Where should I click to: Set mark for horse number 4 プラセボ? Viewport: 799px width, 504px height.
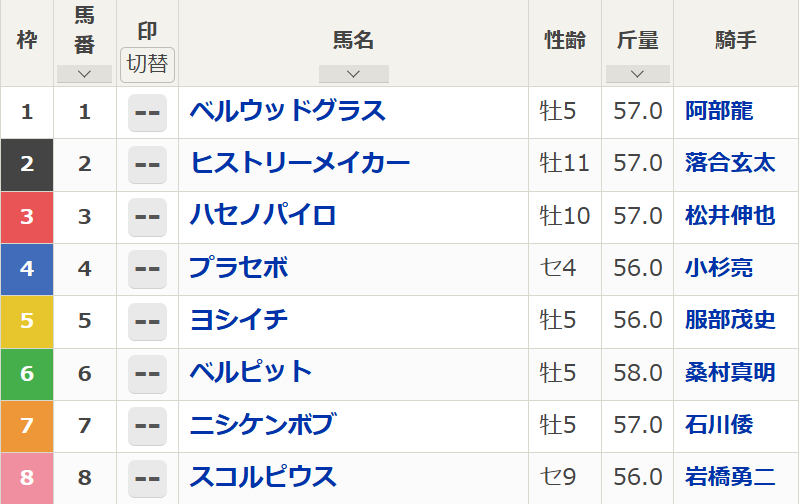pos(147,269)
